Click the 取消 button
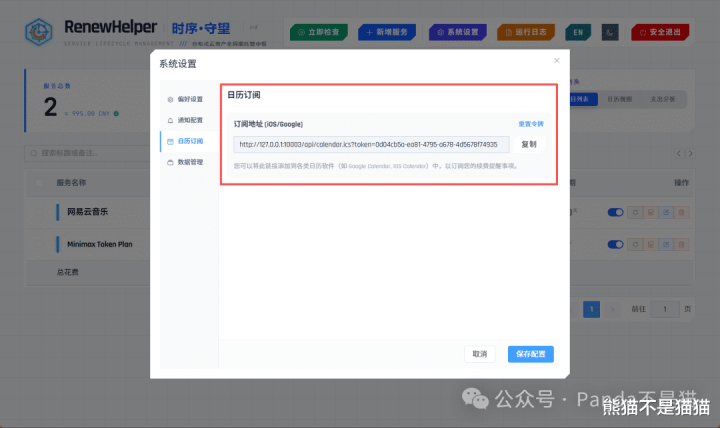 coord(479,354)
